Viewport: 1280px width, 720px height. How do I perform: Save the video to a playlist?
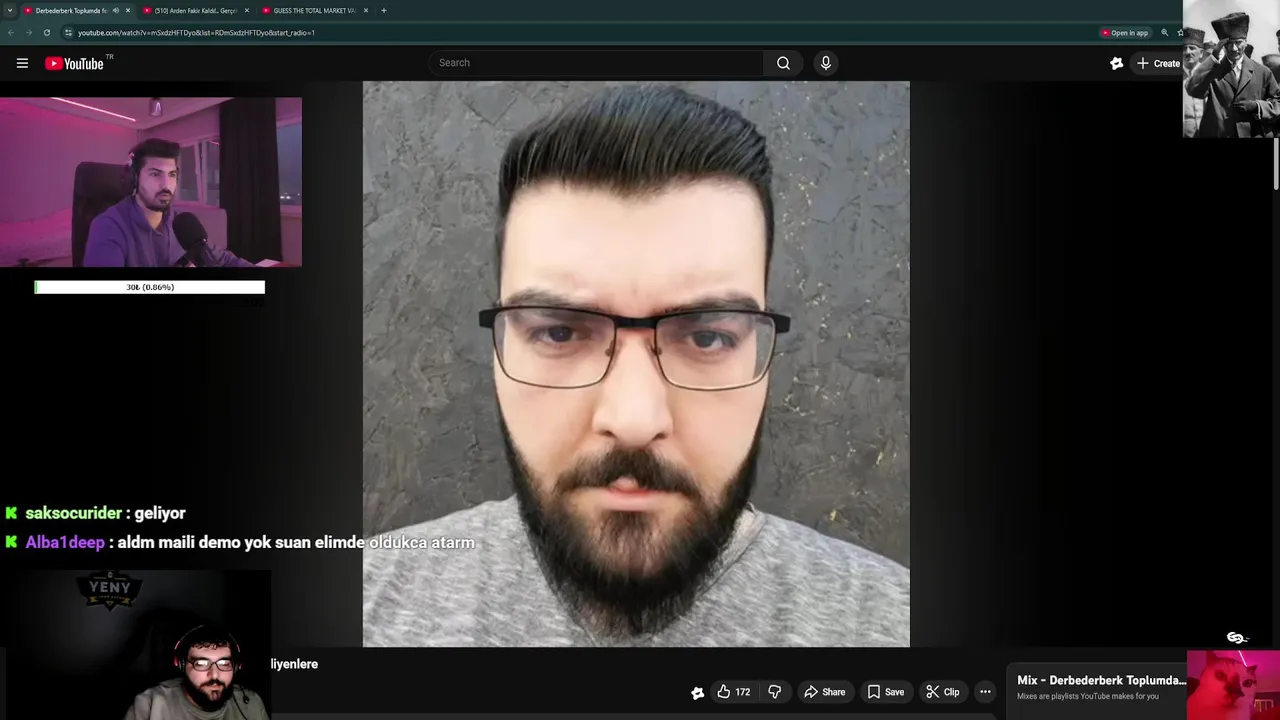(x=886, y=692)
